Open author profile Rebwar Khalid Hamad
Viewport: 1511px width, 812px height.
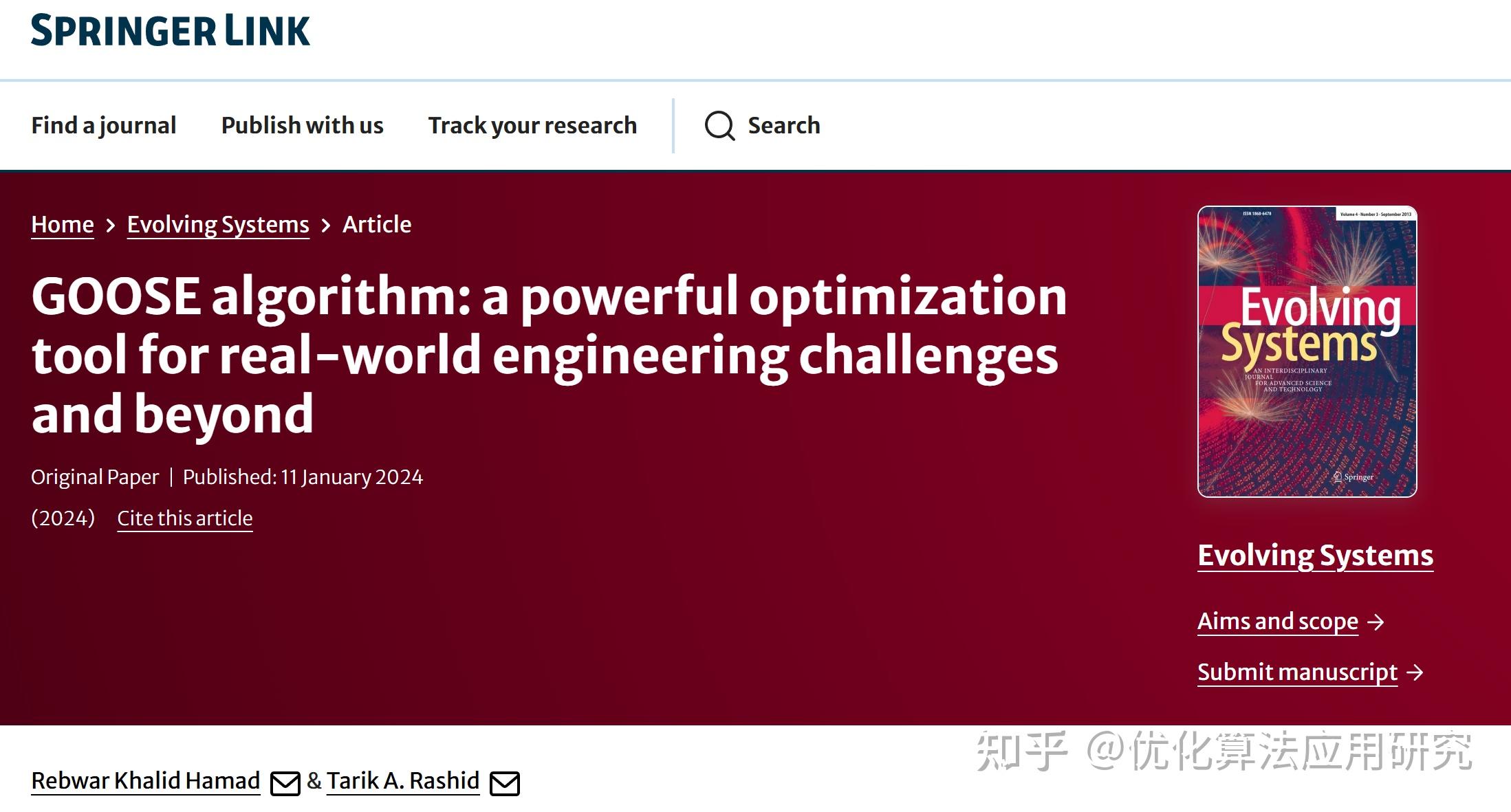pos(144,780)
